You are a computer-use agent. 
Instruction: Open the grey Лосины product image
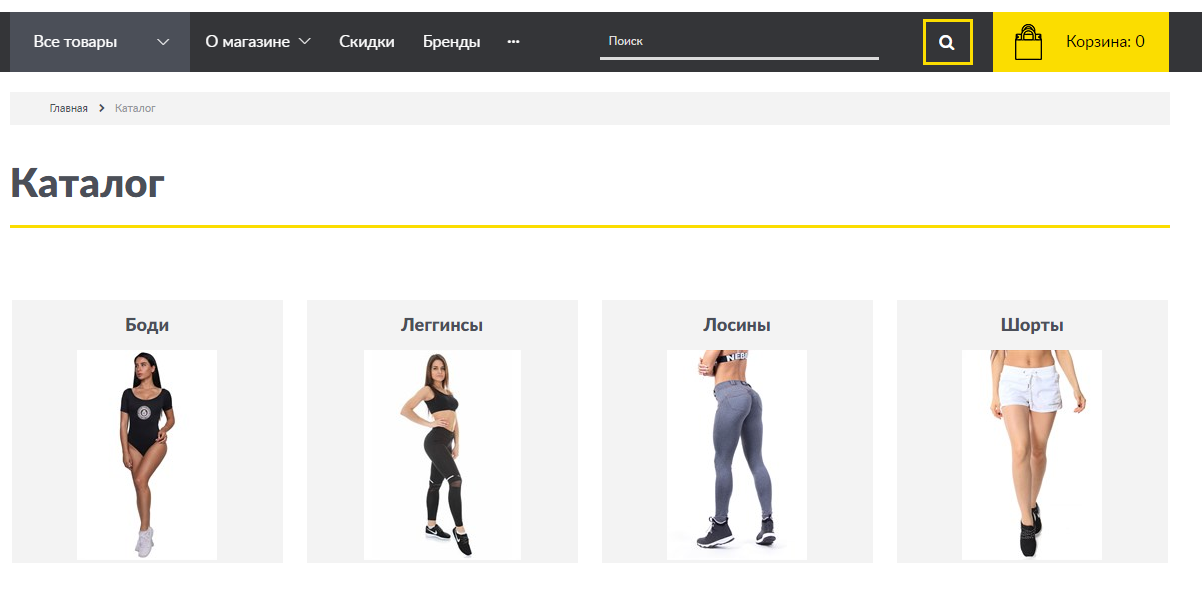[737, 454]
